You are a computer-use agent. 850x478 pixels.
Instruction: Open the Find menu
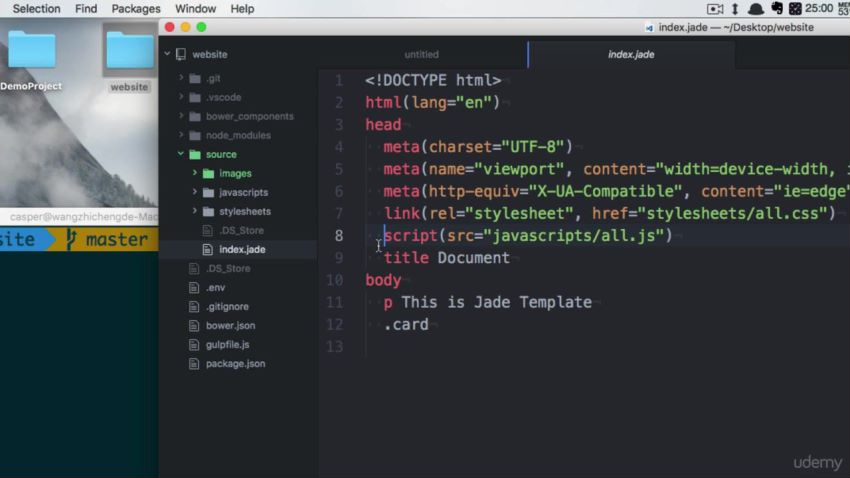[x=86, y=9]
